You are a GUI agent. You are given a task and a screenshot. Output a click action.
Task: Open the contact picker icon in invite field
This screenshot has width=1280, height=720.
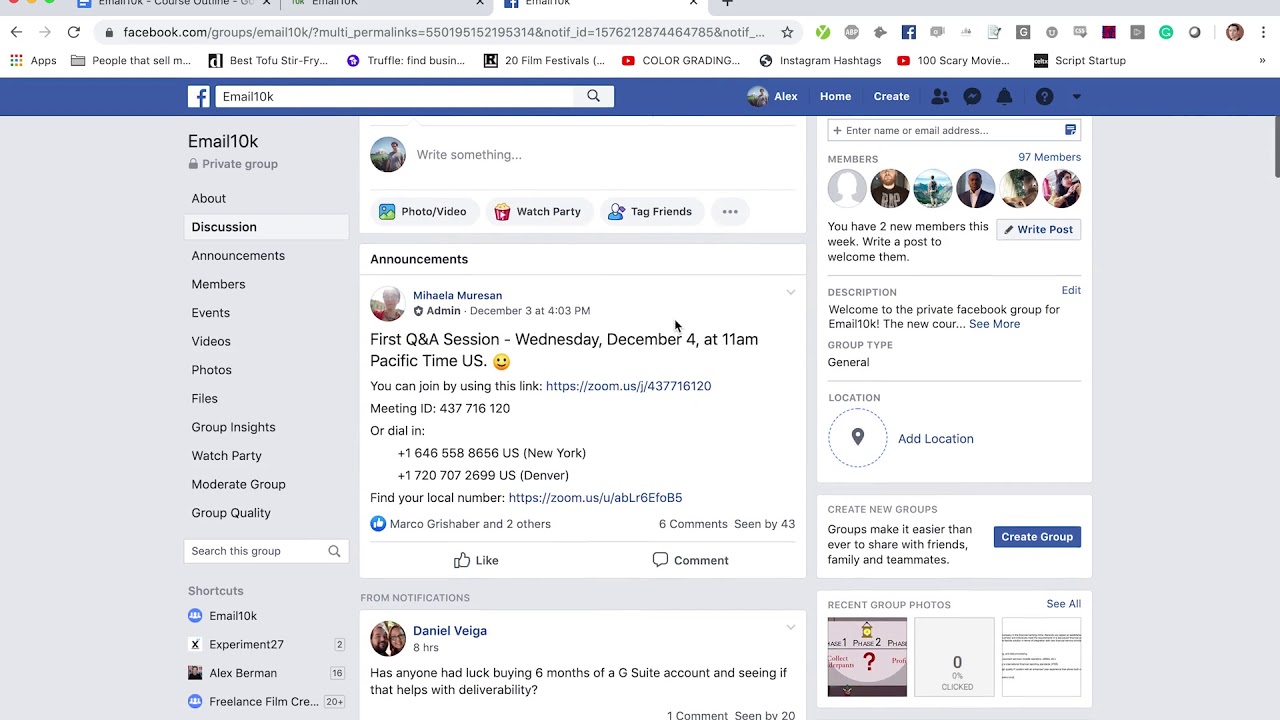[1070, 130]
